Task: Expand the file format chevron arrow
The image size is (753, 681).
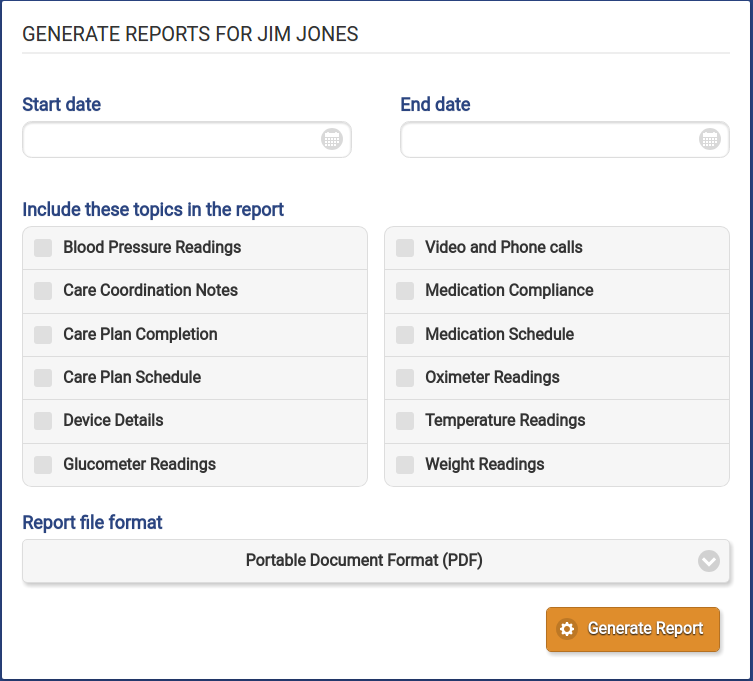Action: [x=708, y=561]
